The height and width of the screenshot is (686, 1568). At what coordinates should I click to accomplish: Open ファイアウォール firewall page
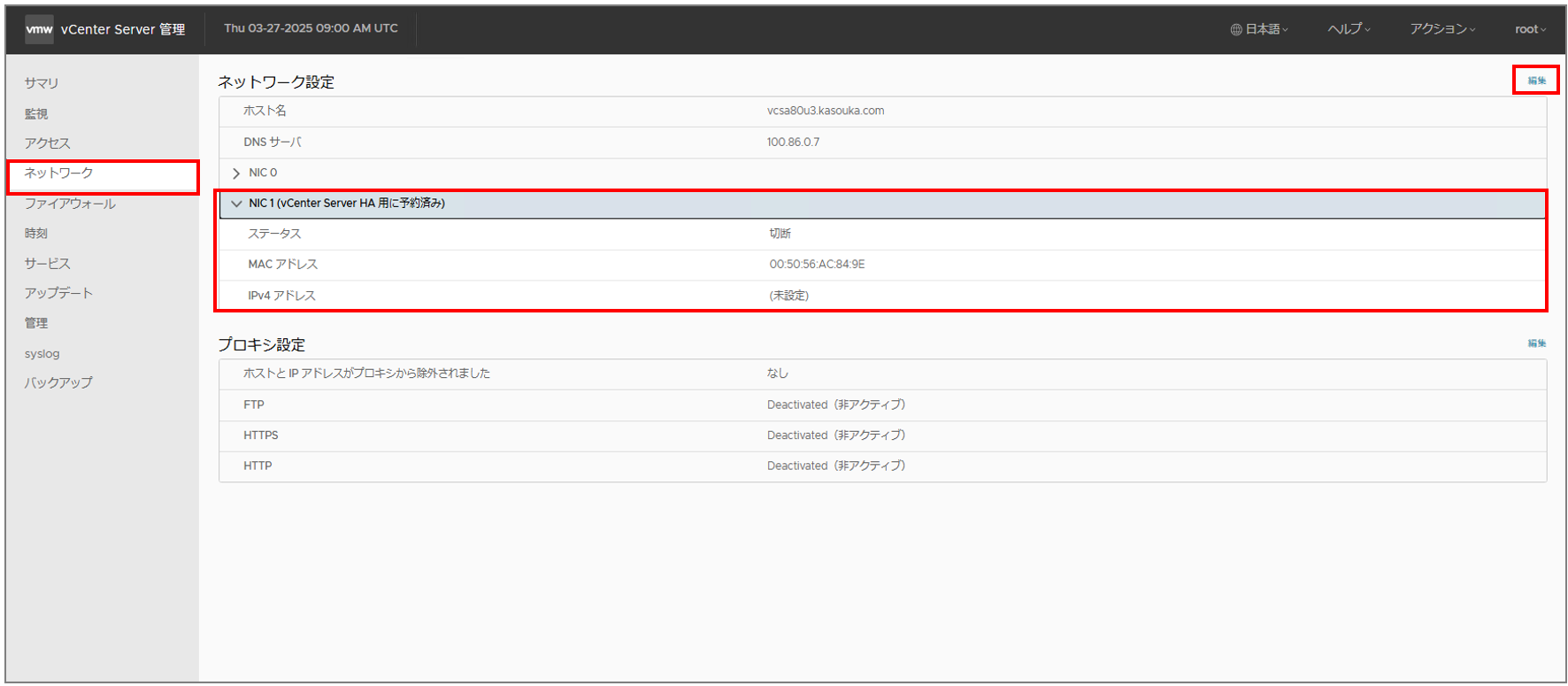pos(70,204)
